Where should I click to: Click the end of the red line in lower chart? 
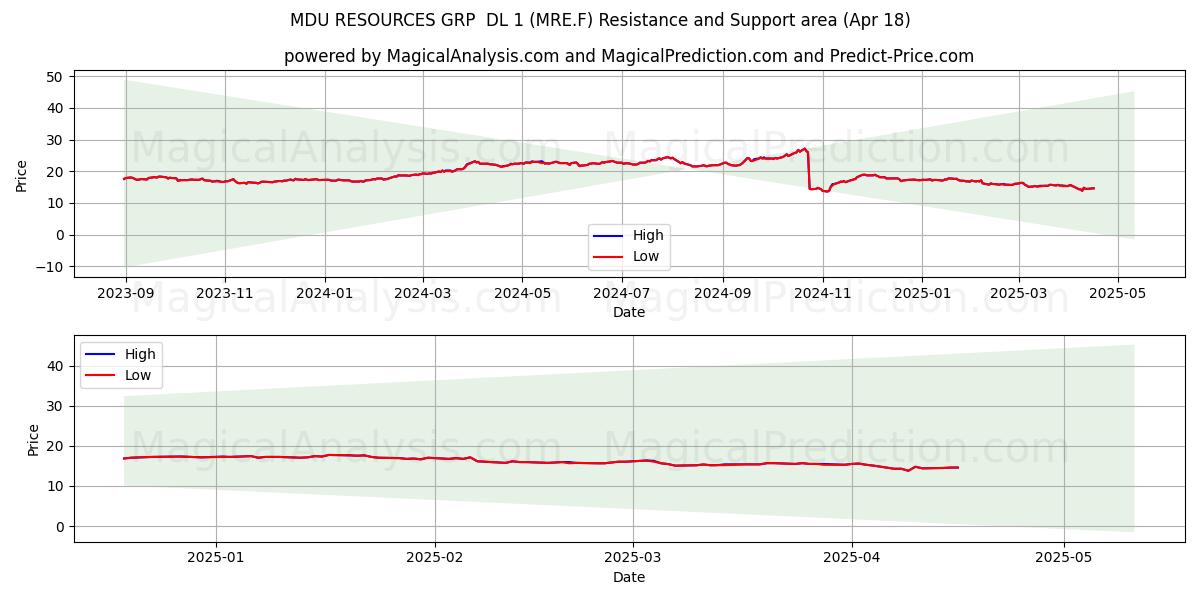[957, 468]
